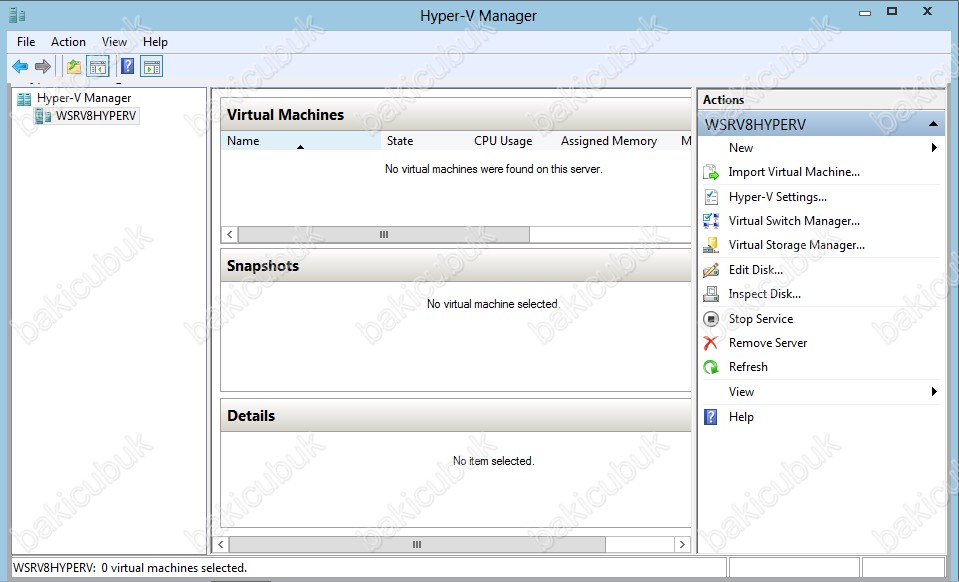The image size is (959, 582).
Task: Minimize the Hyper-V Manager window
Action: click(x=865, y=13)
